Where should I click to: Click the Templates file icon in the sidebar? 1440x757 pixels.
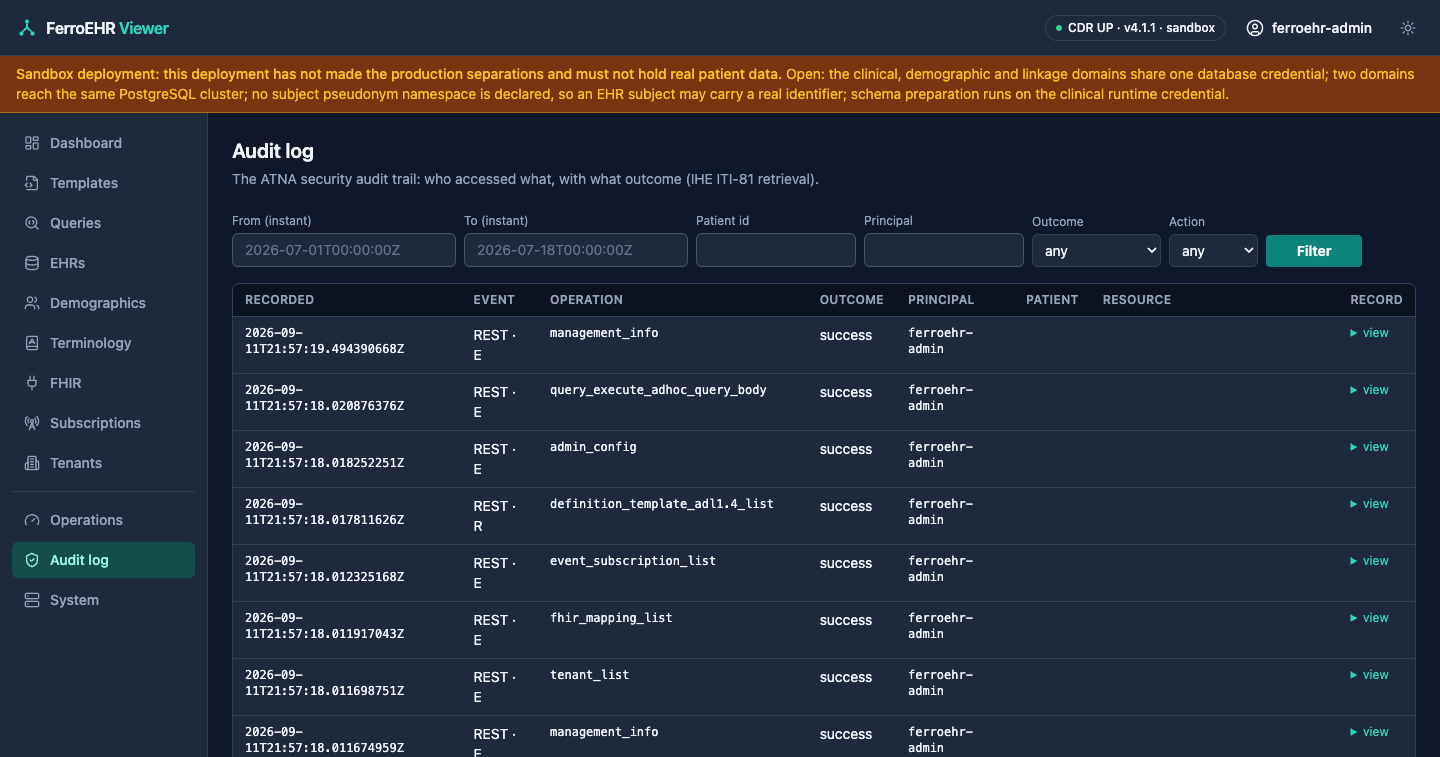click(32, 183)
